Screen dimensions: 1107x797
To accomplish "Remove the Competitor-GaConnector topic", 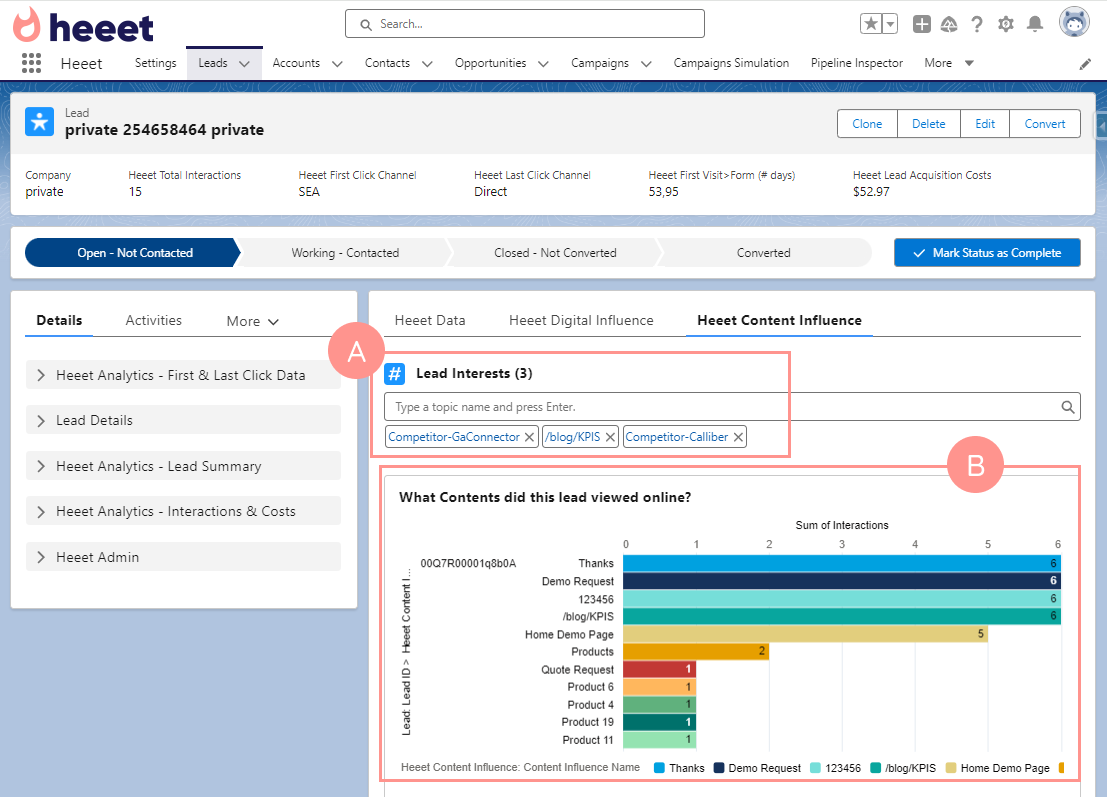I will pyautogui.click(x=529, y=437).
